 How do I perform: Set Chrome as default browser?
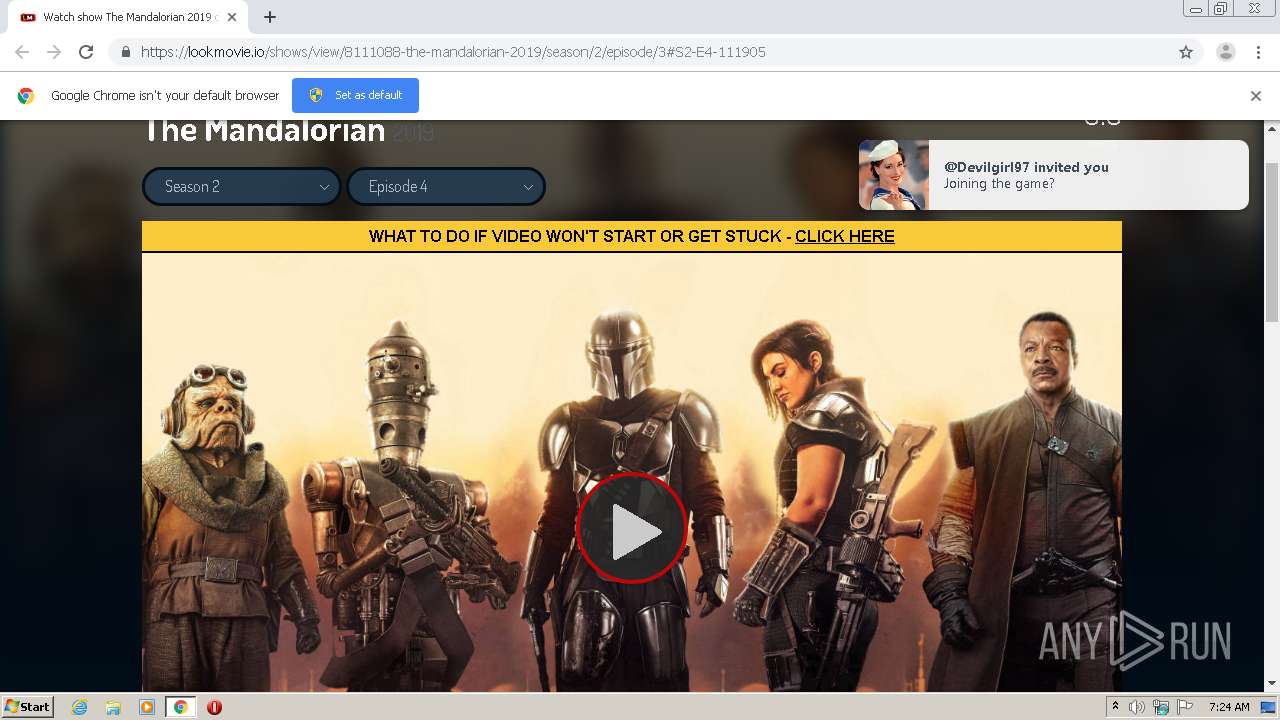[x=355, y=95]
